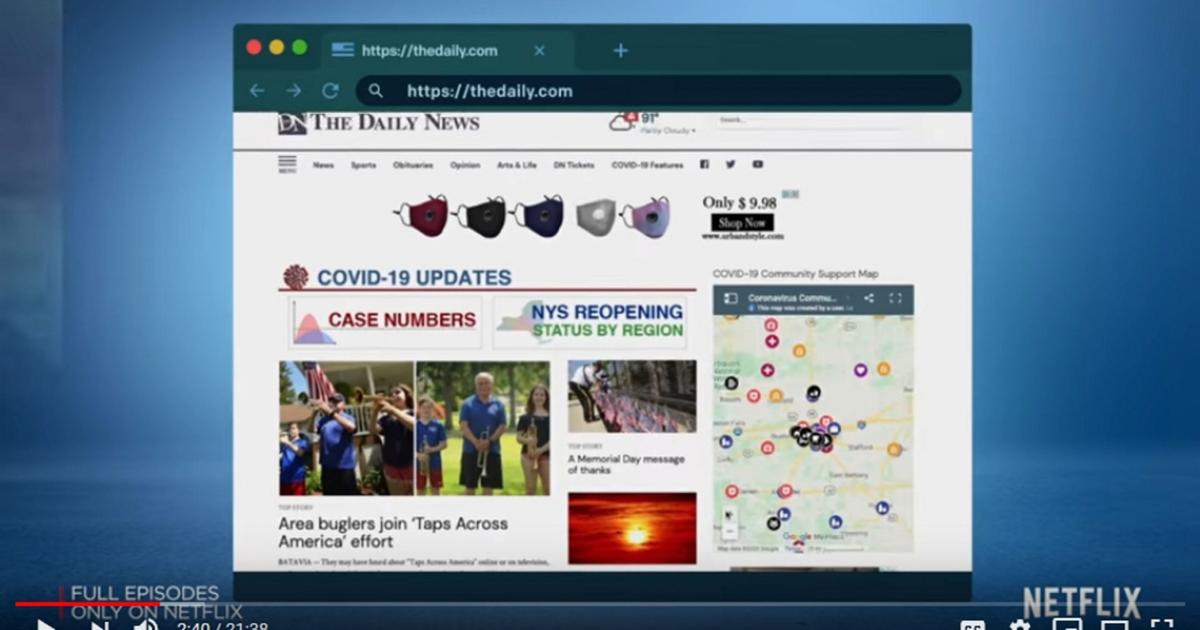This screenshot has height=630, width=1200.
Task: Click the Facebook icon in the nav bar
Action: click(704, 164)
